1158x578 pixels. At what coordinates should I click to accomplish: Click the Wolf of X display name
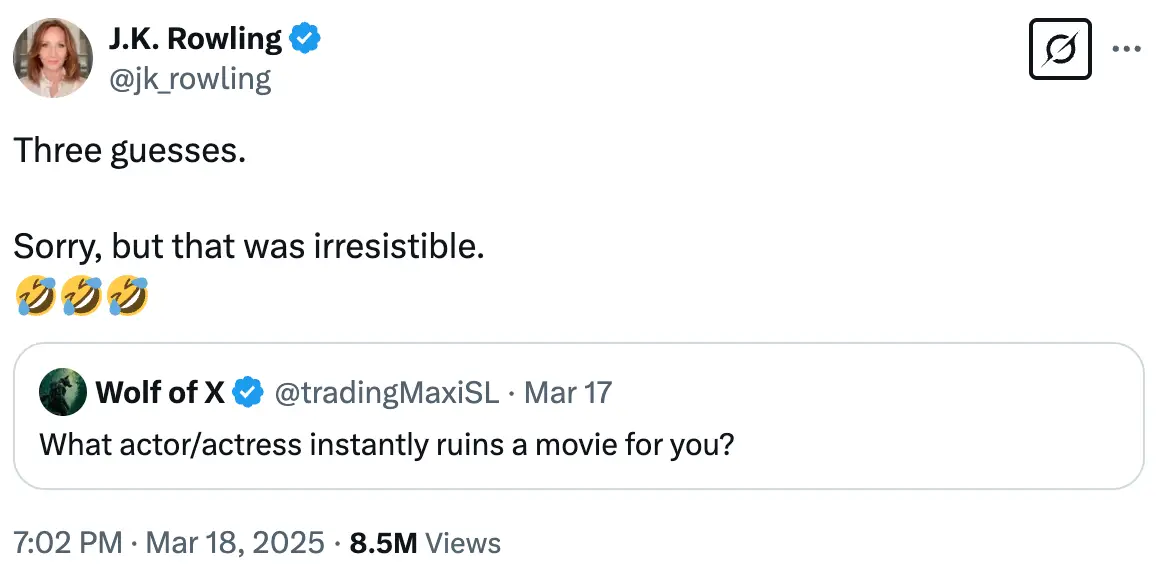click(x=160, y=393)
